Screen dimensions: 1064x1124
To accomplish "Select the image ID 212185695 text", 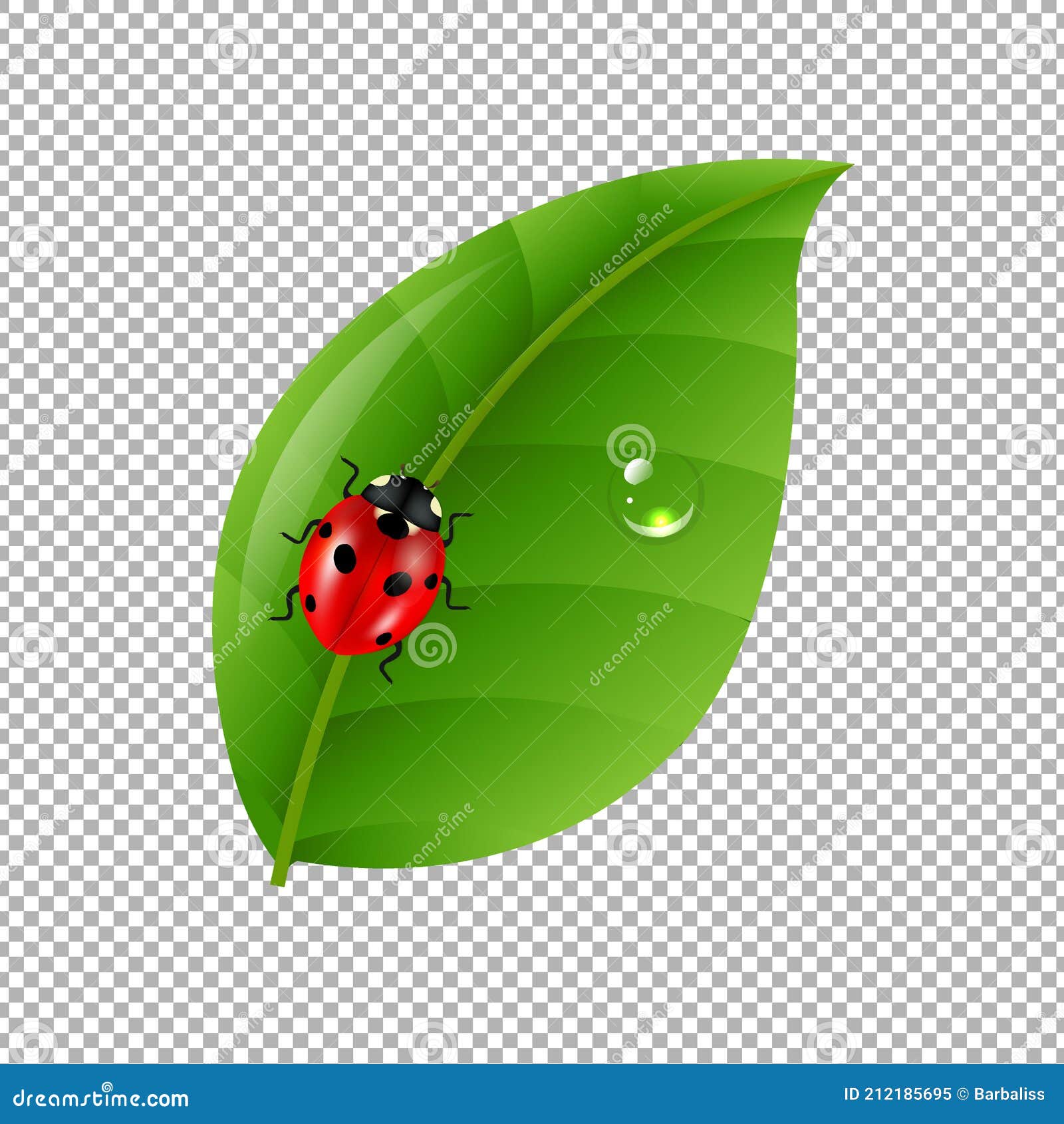I will [x=898, y=1093].
